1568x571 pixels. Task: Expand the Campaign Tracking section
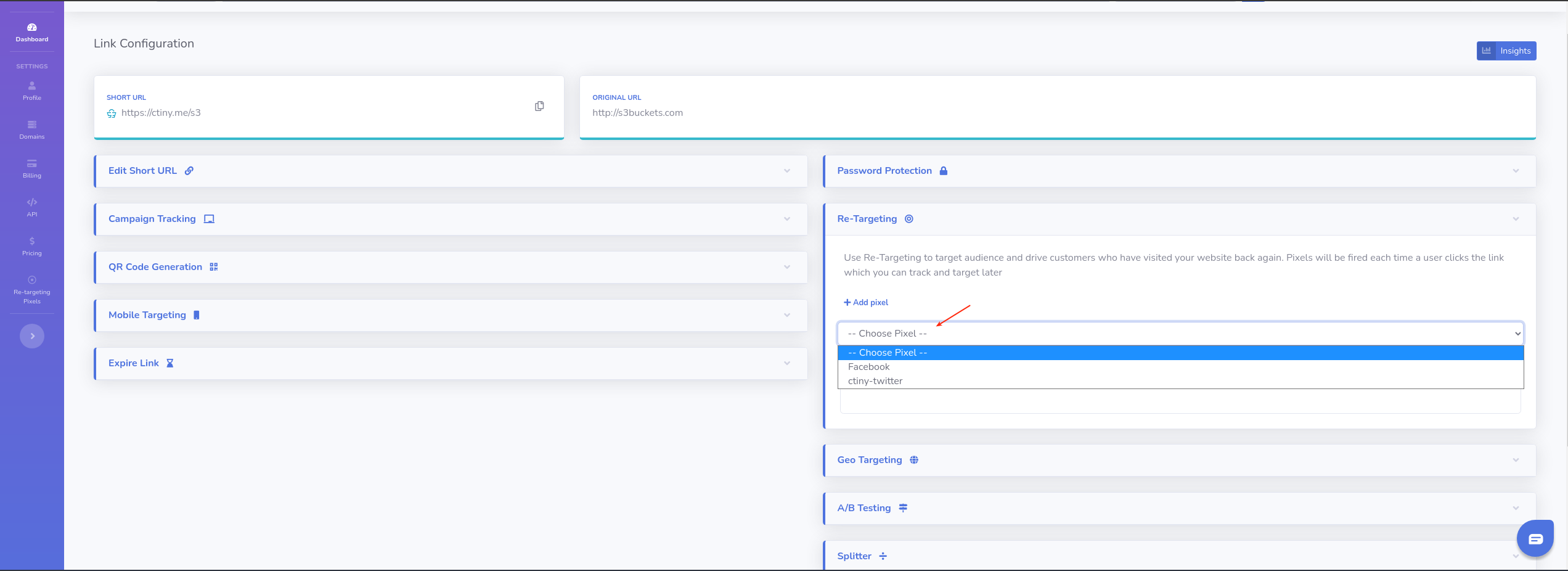(x=451, y=219)
